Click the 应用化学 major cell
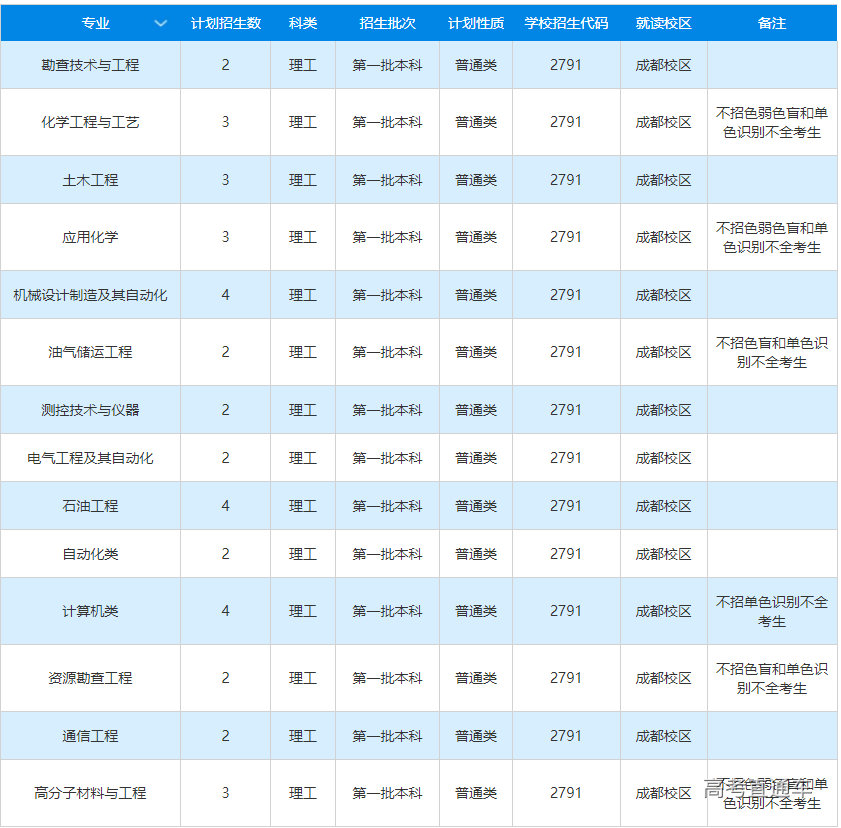The width and height of the screenshot is (841, 828). click(x=90, y=237)
